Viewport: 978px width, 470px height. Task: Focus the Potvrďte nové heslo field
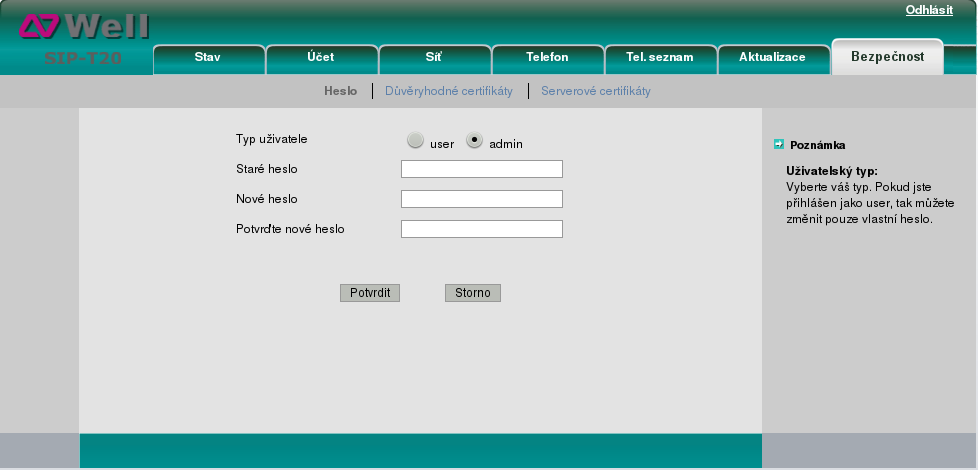pyautogui.click(x=481, y=229)
